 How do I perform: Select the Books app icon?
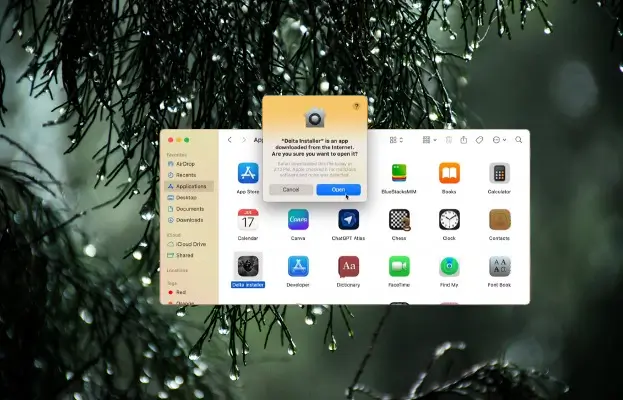click(x=449, y=173)
